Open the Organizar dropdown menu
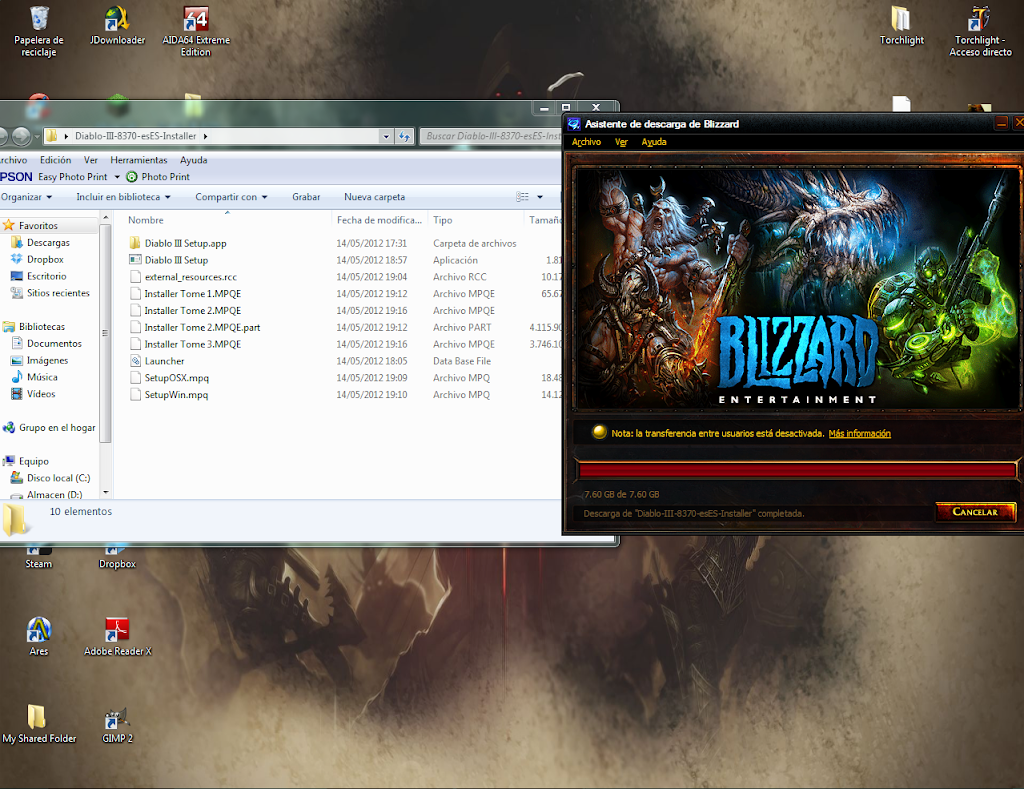1024x789 pixels. pyautogui.click(x=26, y=197)
